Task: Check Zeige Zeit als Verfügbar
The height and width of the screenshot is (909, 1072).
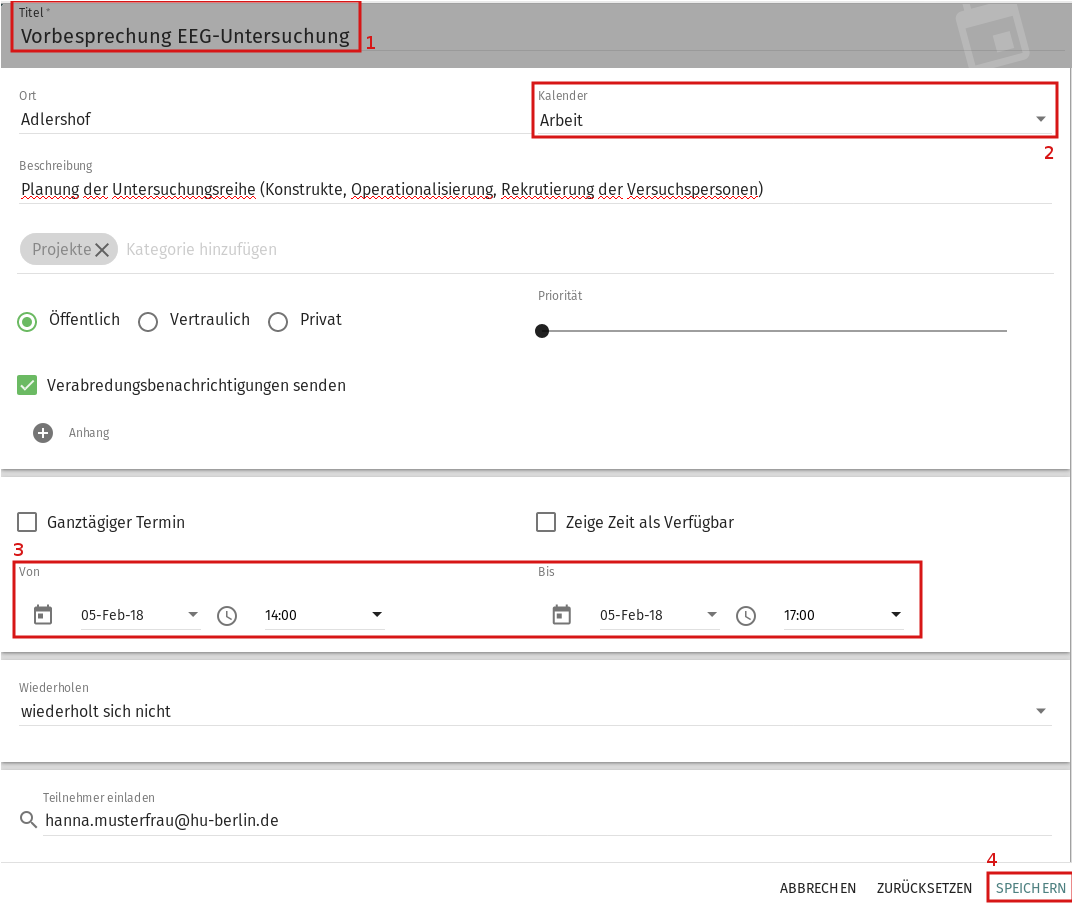Action: coord(546,522)
